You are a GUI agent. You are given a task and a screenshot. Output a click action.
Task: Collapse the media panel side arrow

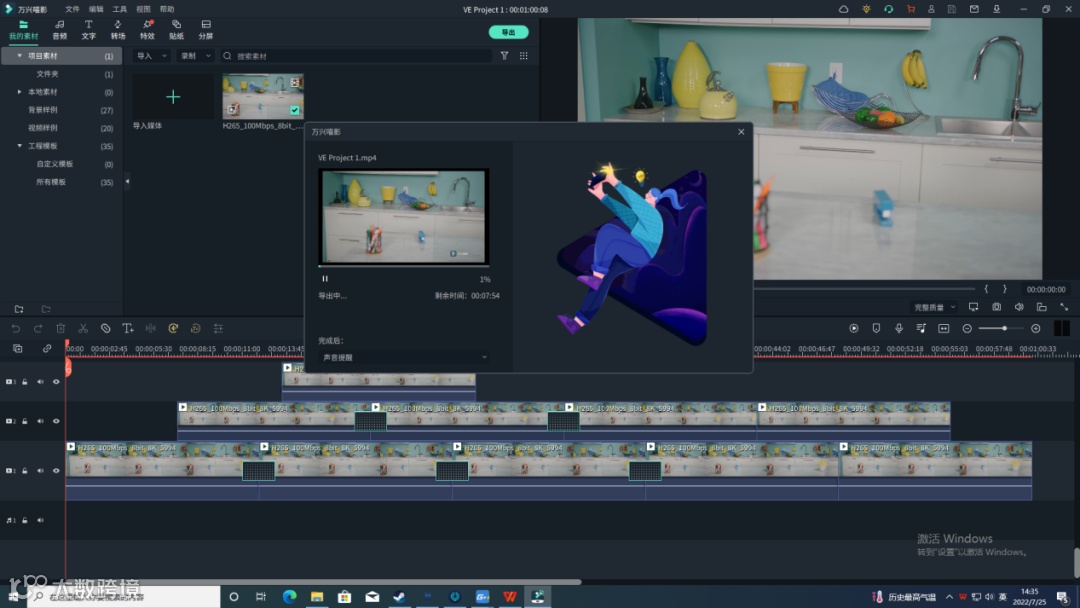(x=127, y=182)
